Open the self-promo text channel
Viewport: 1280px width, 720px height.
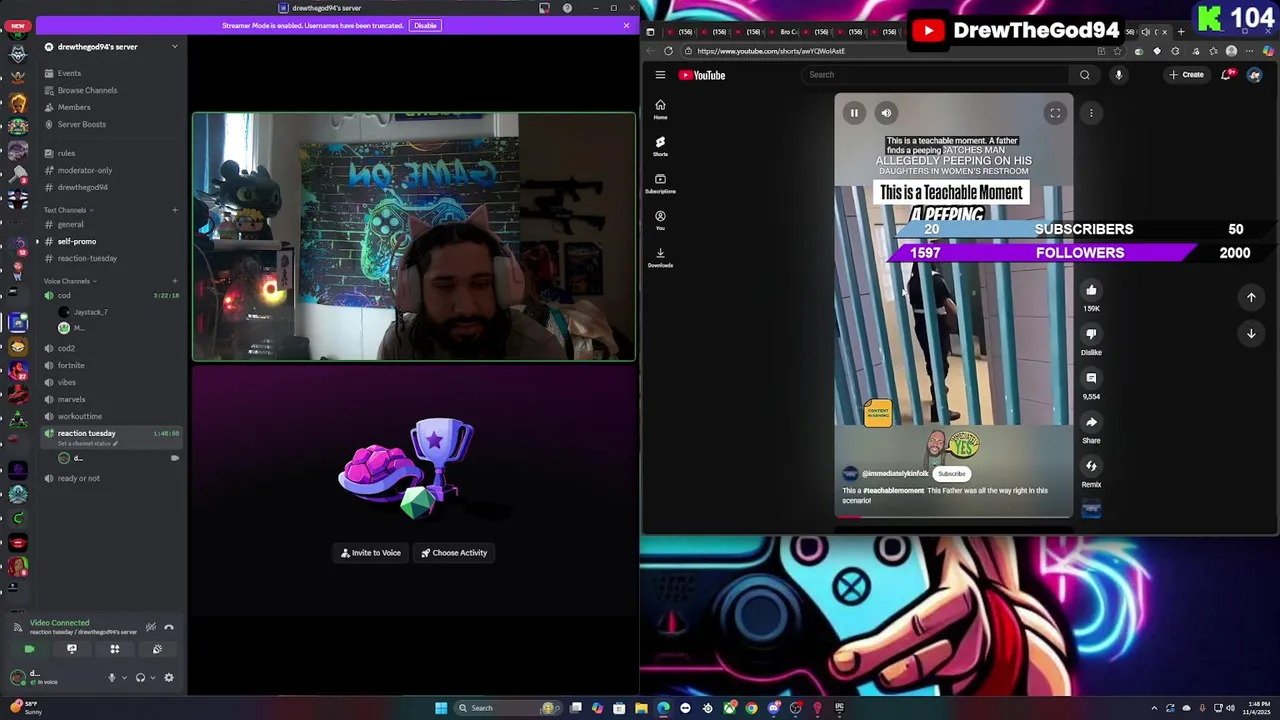click(x=77, y=241)
